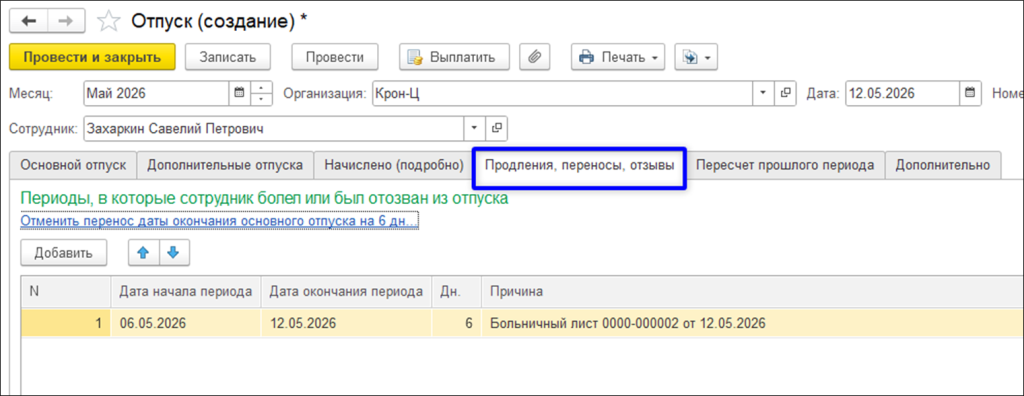Click Провести и закрыть button
The image size is (1024, 396).
pyautogui.click(x=92, y=57)
